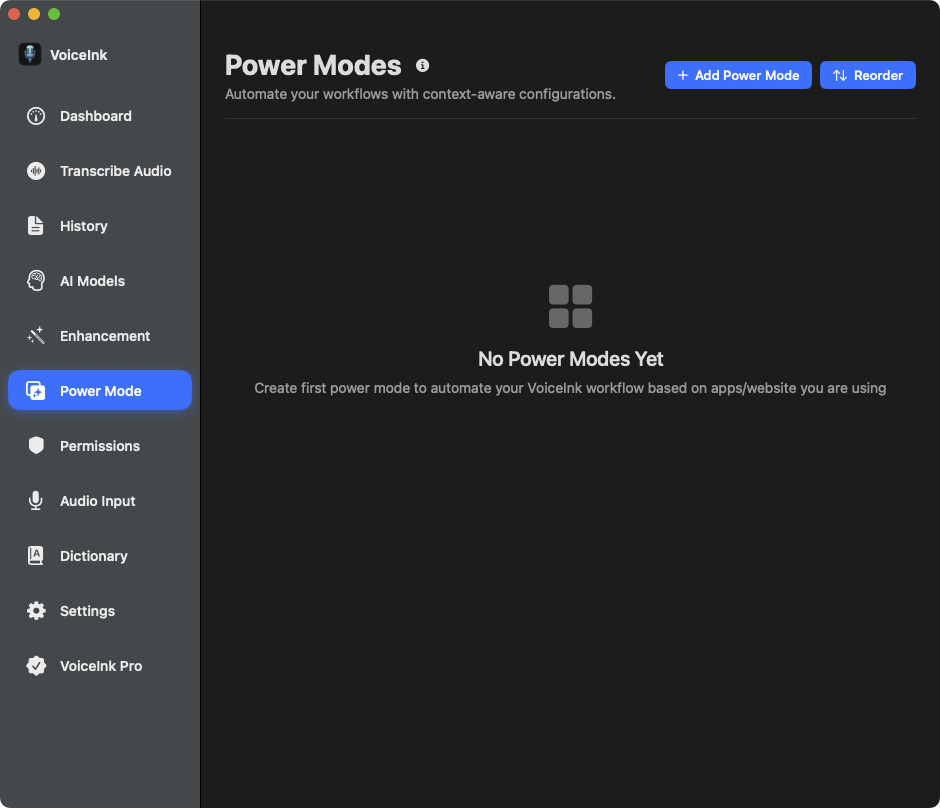Screen dimensions: 940x808
Task: Click the Dictionary book icon
Action: (x=36, y=556)
